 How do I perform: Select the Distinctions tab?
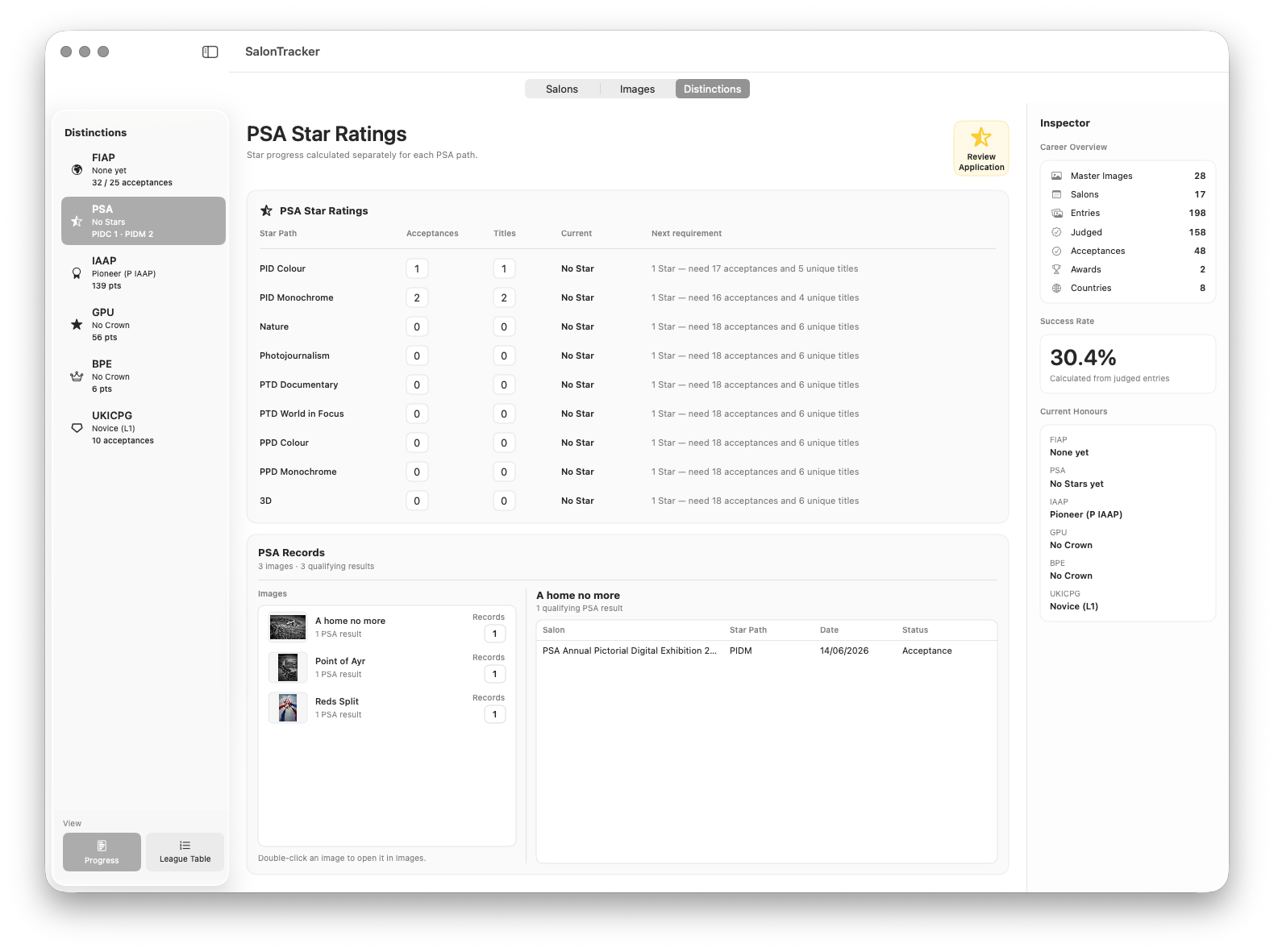coord(713,89)
